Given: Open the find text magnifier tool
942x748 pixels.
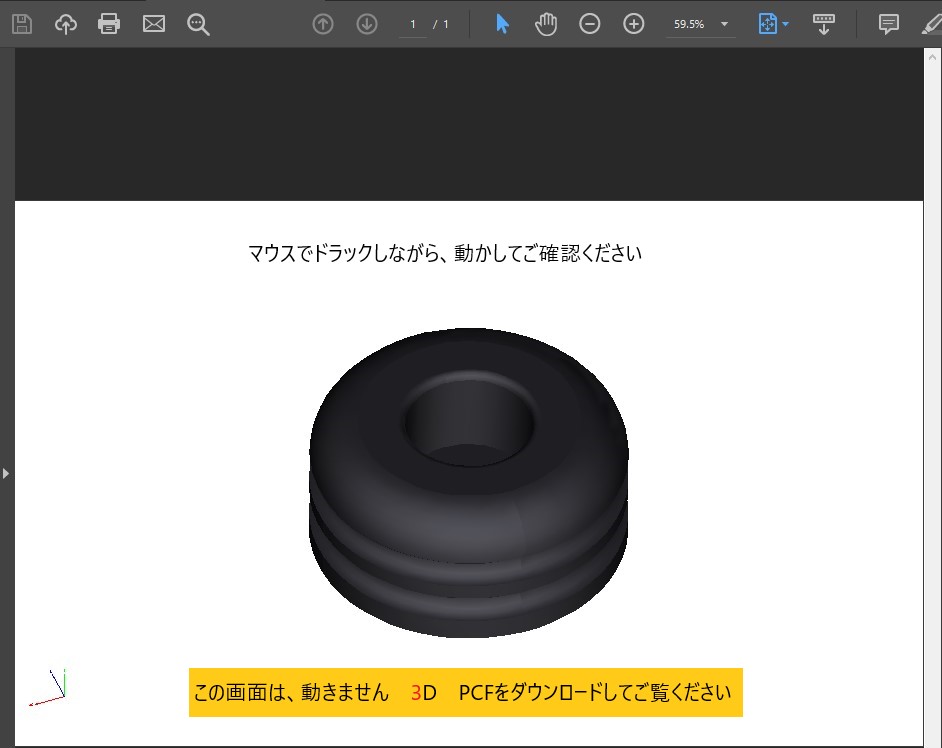Looking at the screenshot, I should 198,25.
